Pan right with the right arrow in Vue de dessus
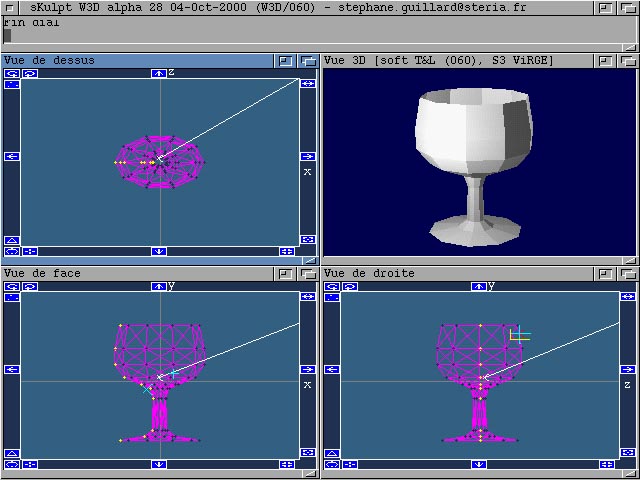 click(x=308, y=156)
